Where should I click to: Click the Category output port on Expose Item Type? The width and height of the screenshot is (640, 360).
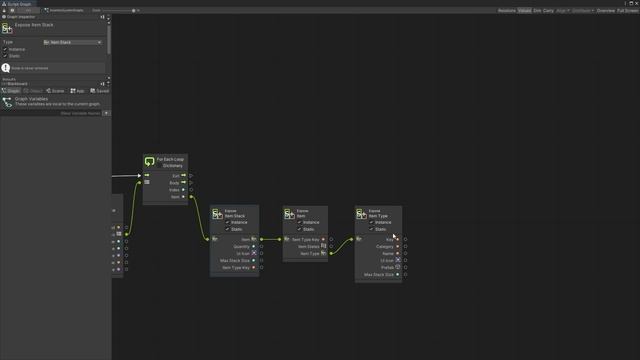tap(405, 247)
